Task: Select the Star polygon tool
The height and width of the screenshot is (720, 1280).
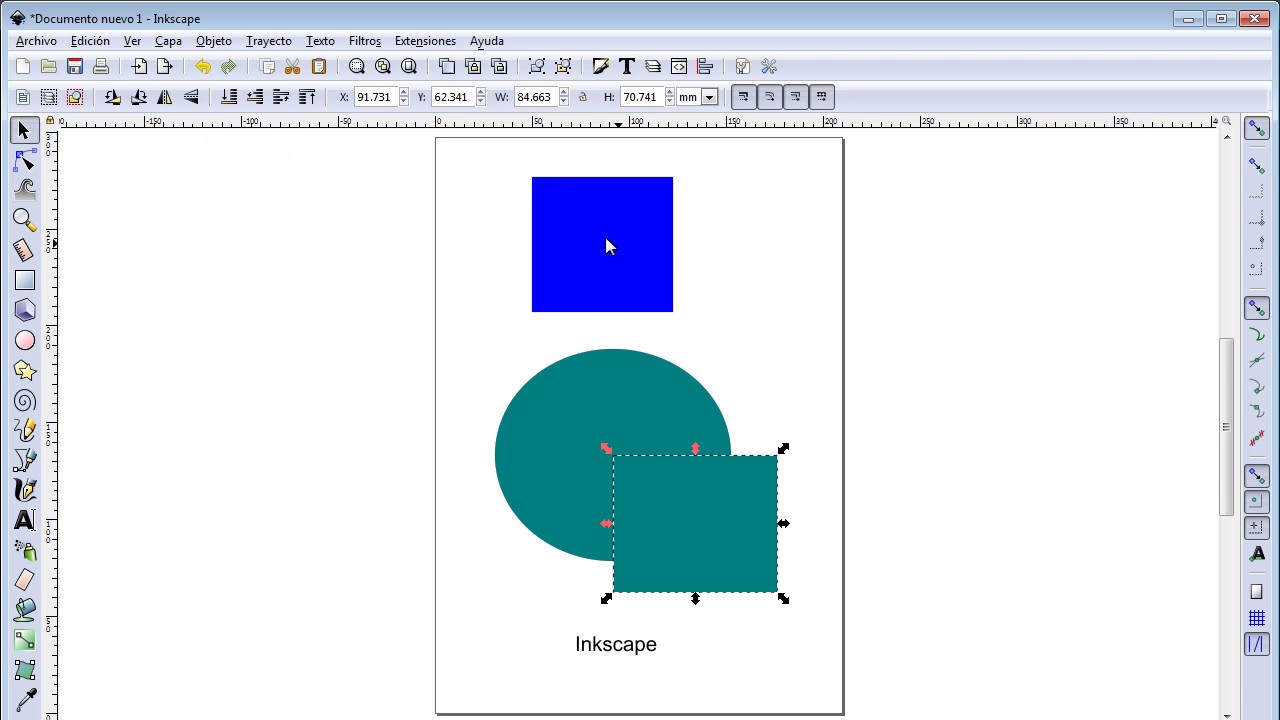Action: (25, 370)
